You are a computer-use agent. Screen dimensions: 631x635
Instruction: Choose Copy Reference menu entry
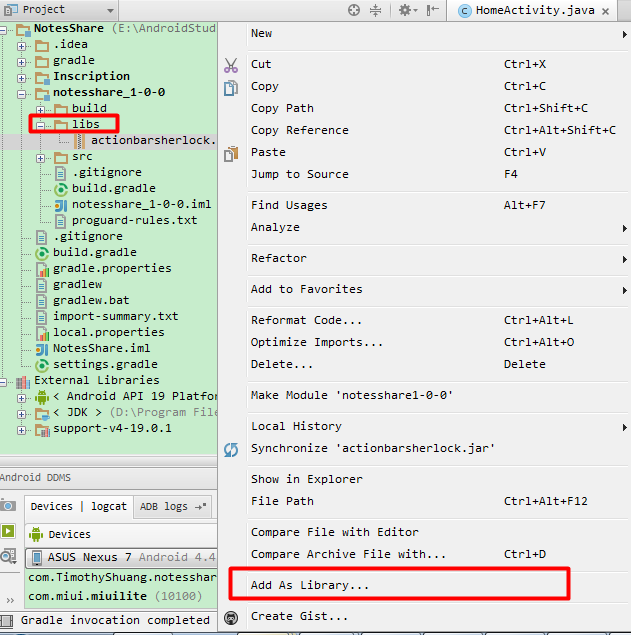pos(439,130)
